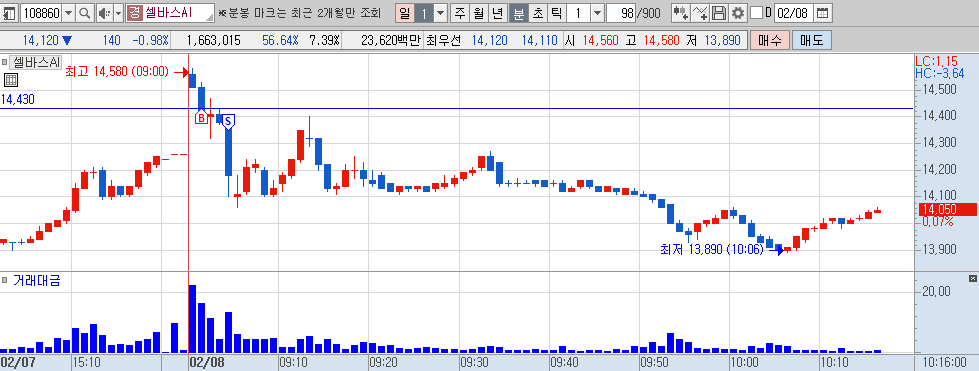Close the 거래대금 volume panel

pyautogui.click(x=972, y=278)
